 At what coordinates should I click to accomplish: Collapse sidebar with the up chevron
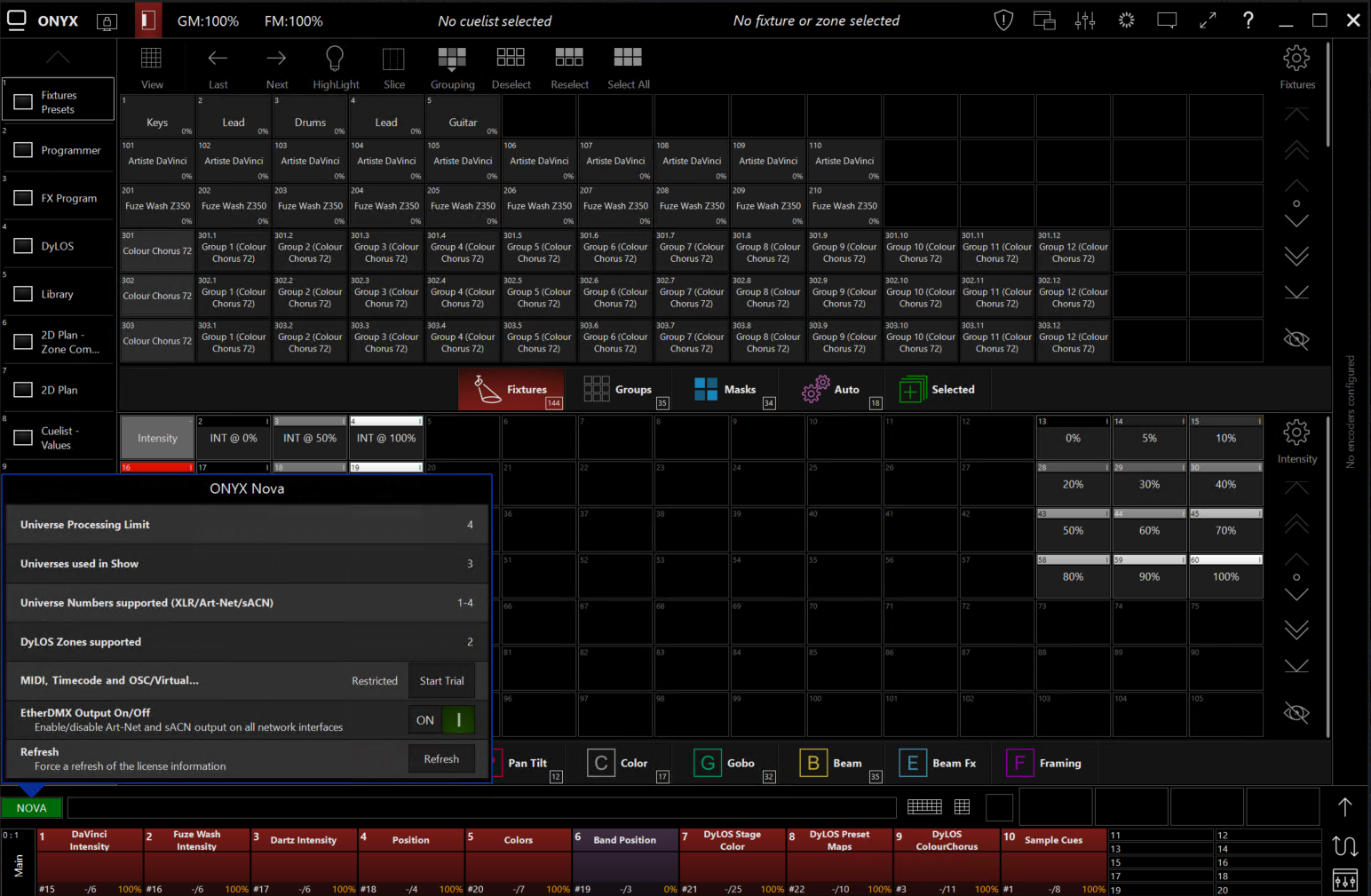click(x=58, y=57)
